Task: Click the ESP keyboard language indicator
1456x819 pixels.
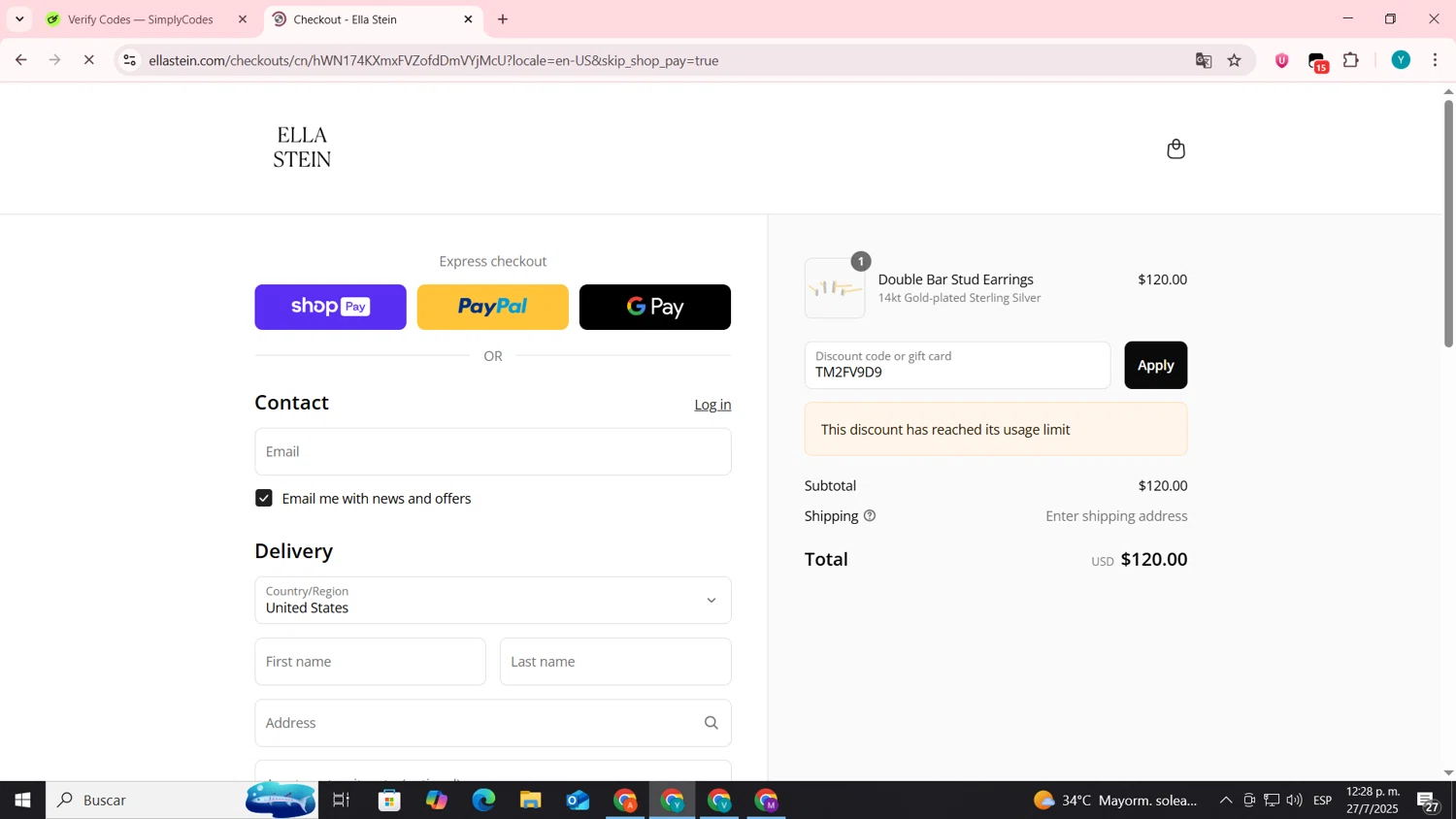Action: [x=1322, y=801]
